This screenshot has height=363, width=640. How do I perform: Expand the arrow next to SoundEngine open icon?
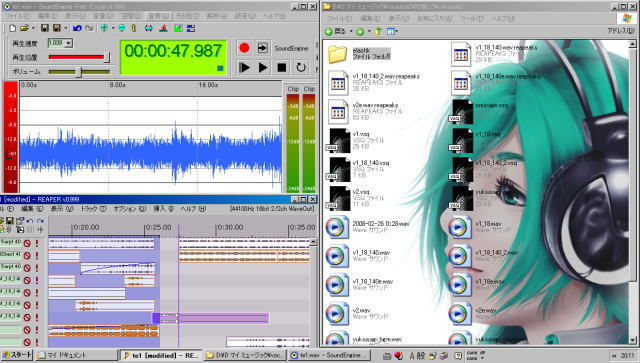(33, 29)
